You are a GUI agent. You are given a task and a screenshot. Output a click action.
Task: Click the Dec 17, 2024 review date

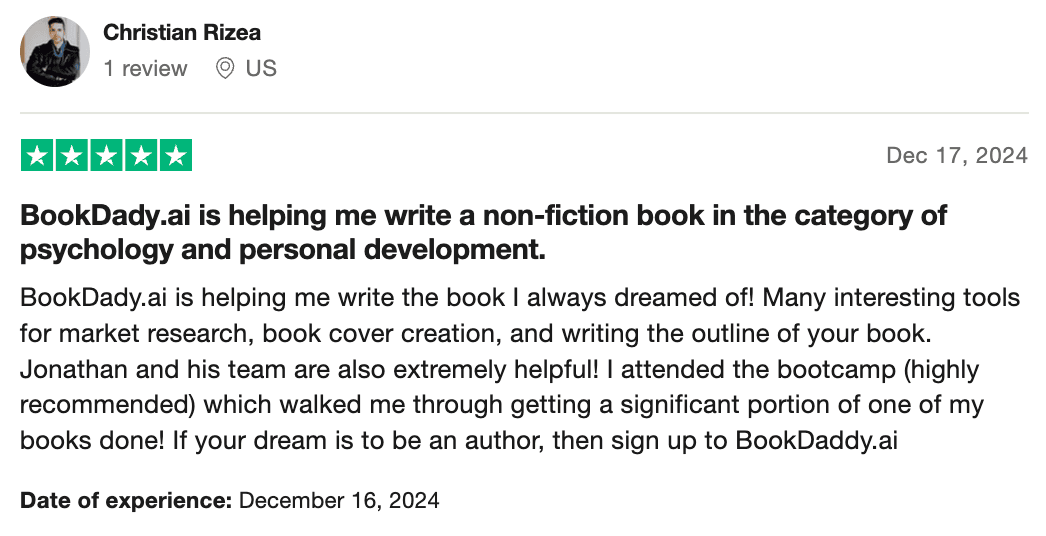957,156
